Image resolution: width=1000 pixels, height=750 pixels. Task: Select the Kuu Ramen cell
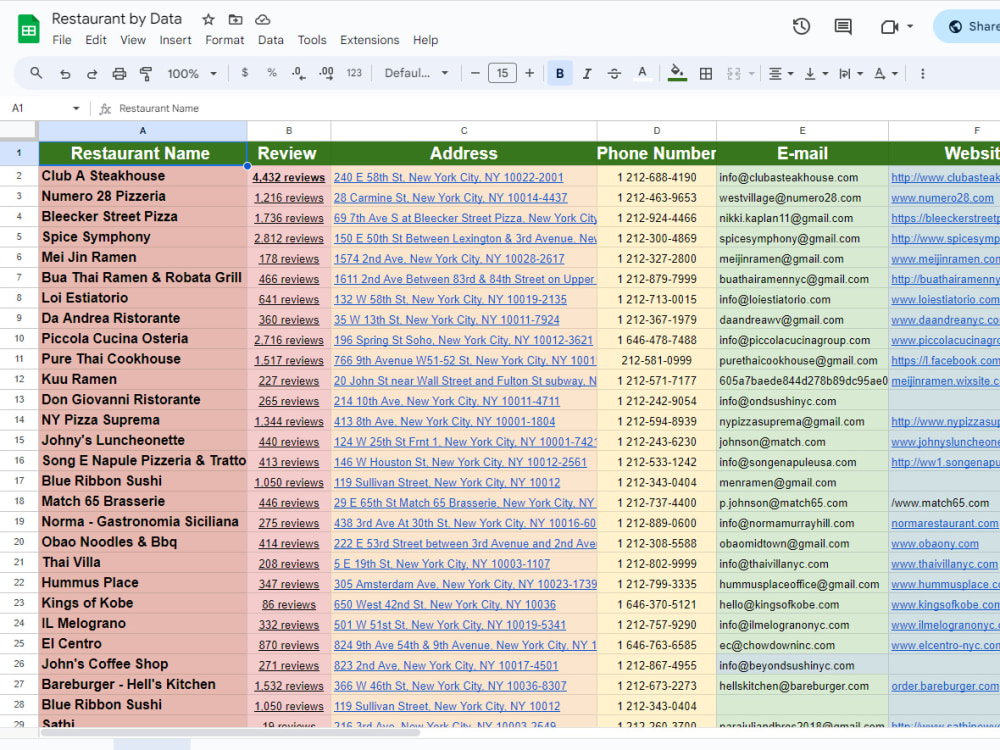pos(143,379)
